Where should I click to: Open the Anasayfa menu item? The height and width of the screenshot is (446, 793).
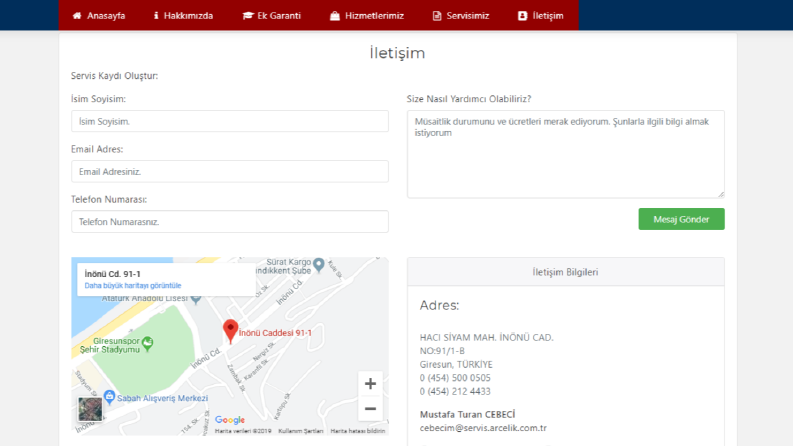click(99, 16)
